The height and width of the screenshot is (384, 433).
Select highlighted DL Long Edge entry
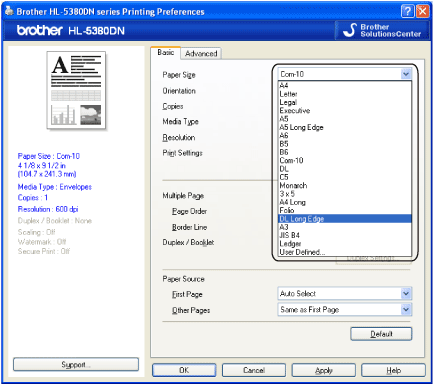click(345, 219)
